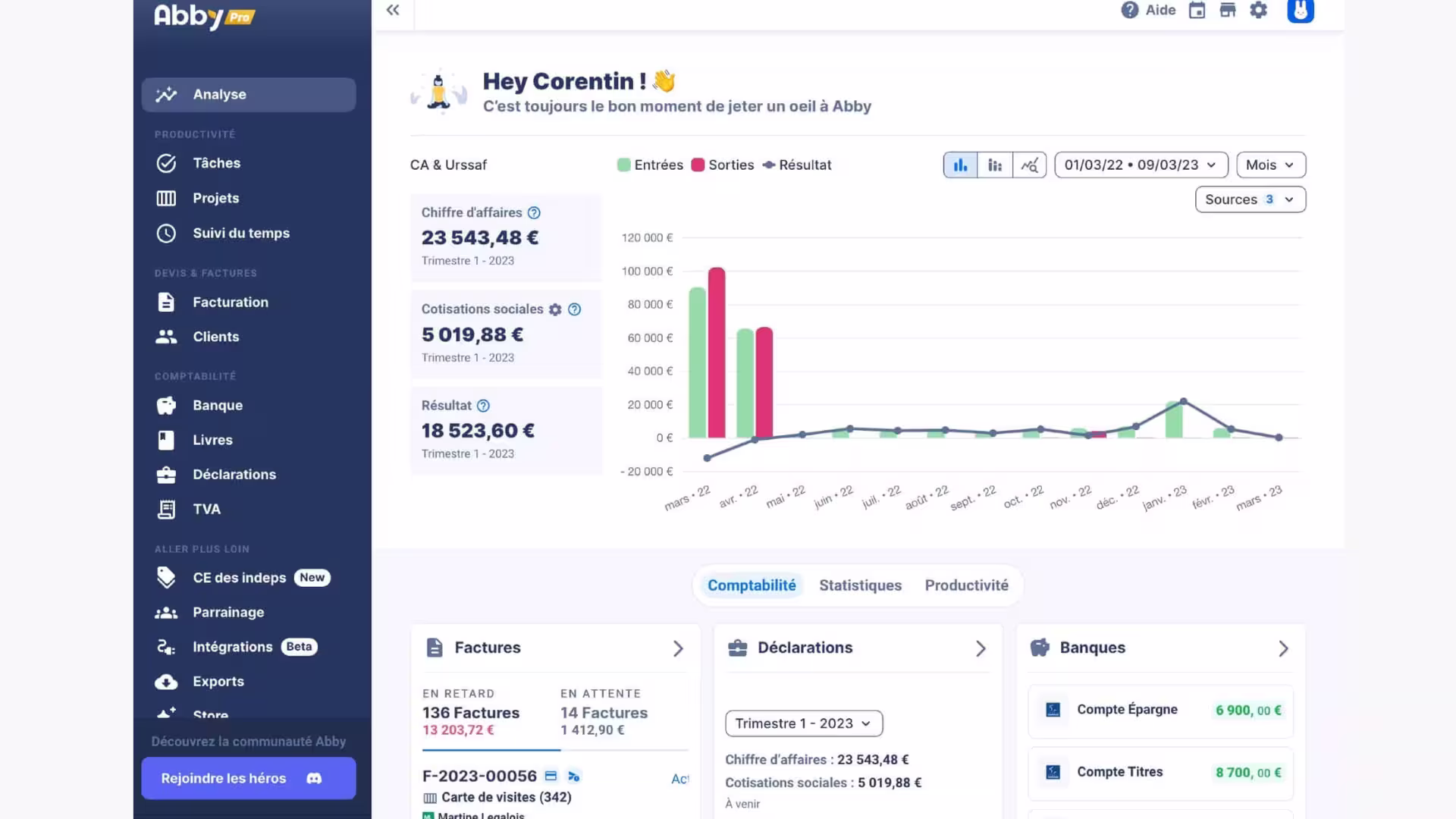The width and height of the screenshot is (1456, 819).
Task: Switch to stacked bar chart view
Action: 995,165
